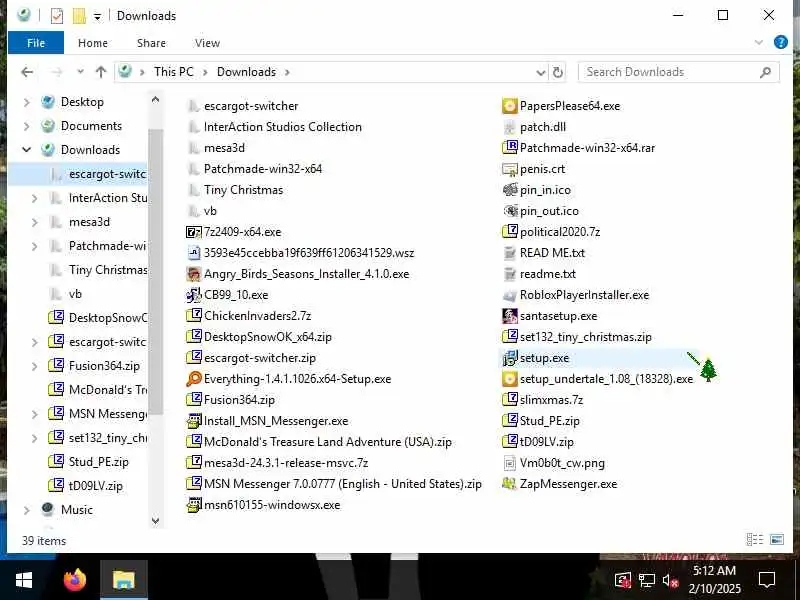Click the network tray icon
Viewport: 800px width, 600px height.
click(646, 580)
